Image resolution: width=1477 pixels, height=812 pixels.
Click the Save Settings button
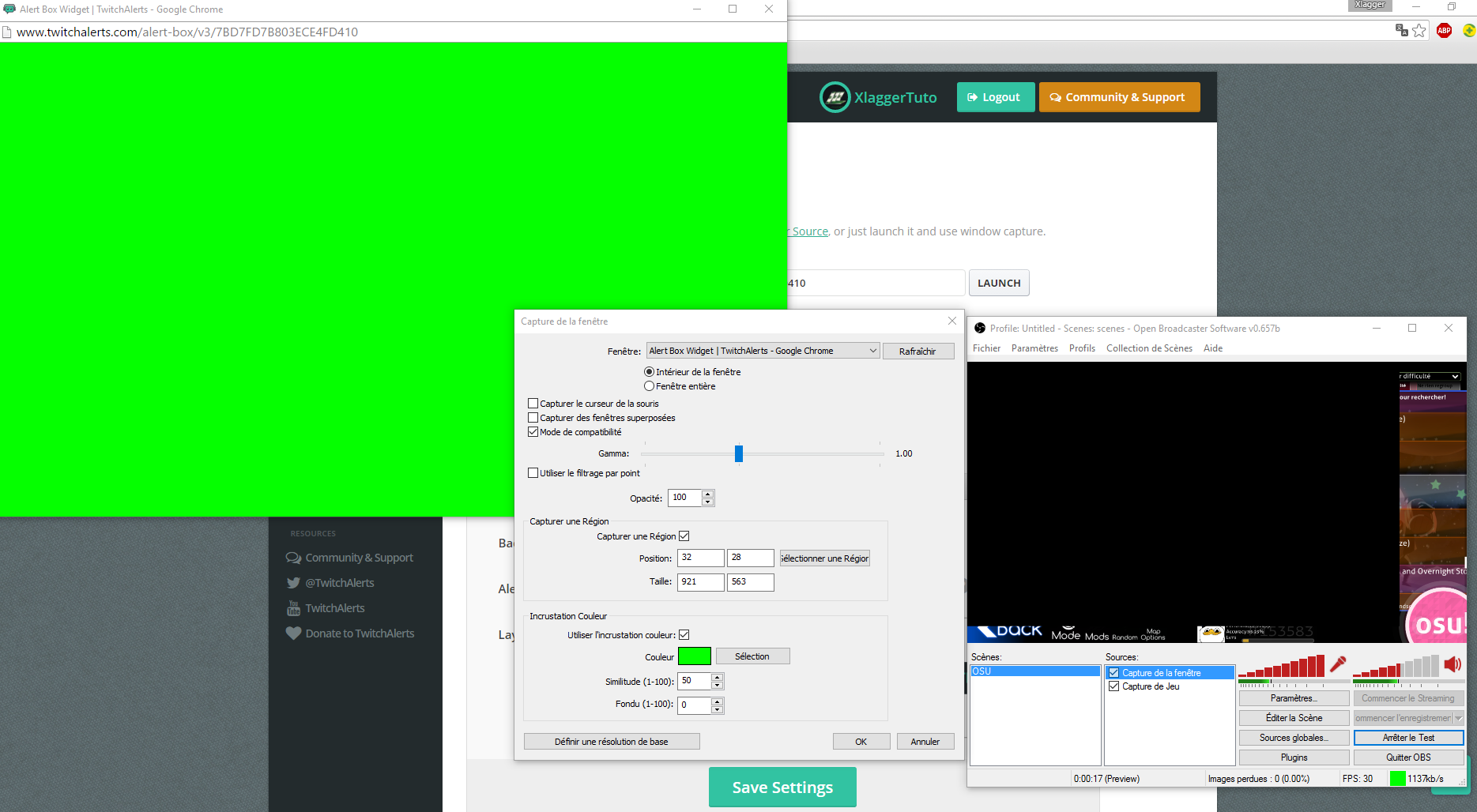click(x=782, y=788)
